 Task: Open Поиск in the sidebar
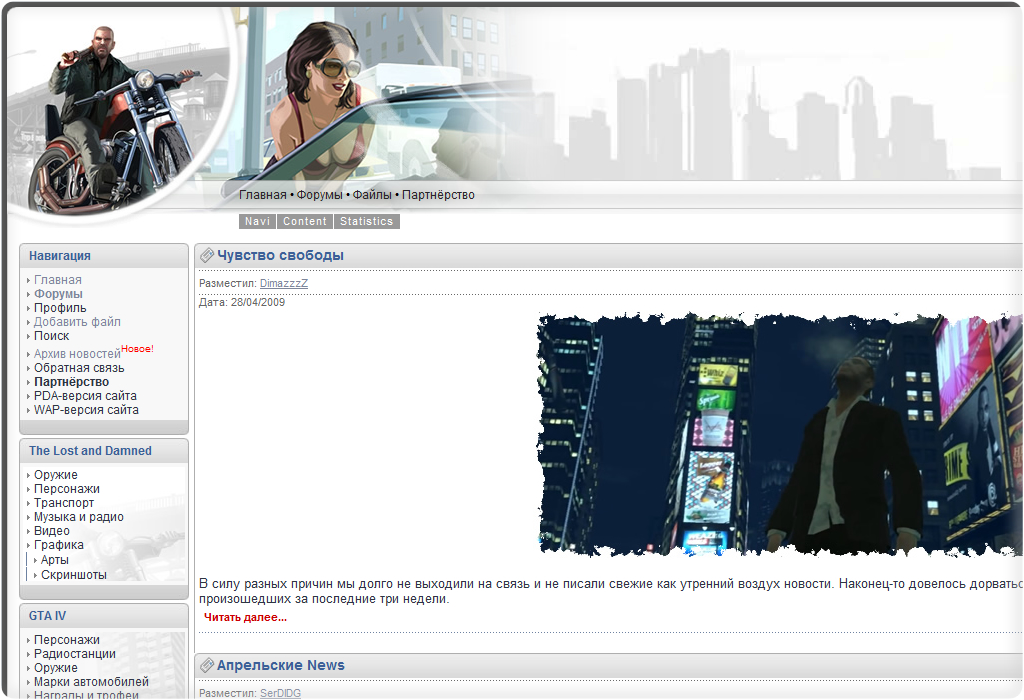click(x=52, y=336)
